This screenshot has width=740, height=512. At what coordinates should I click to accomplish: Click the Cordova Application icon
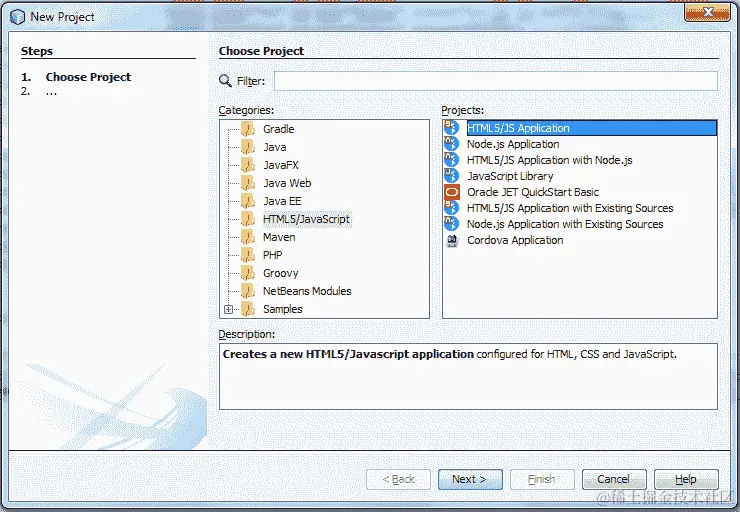coord(452,240)
